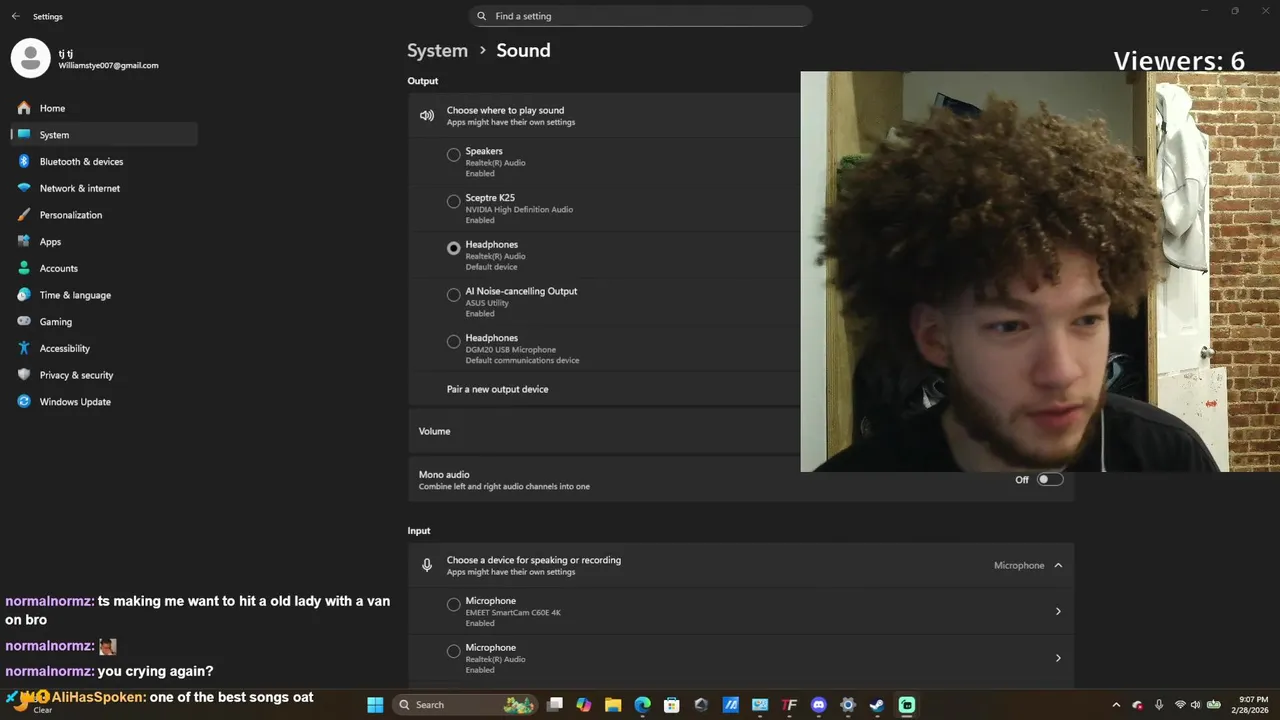
Task: Click the Gaming controller icon
Action: 24,321
